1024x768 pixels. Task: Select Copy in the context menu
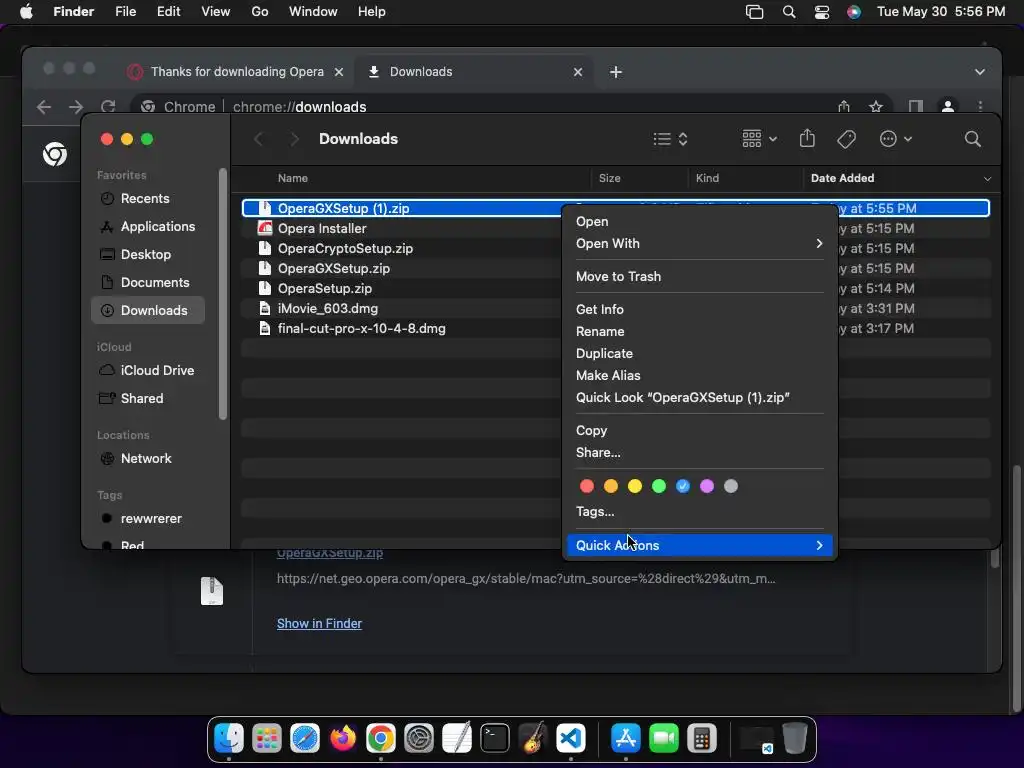pyautogui.click(x=699, y=430)
